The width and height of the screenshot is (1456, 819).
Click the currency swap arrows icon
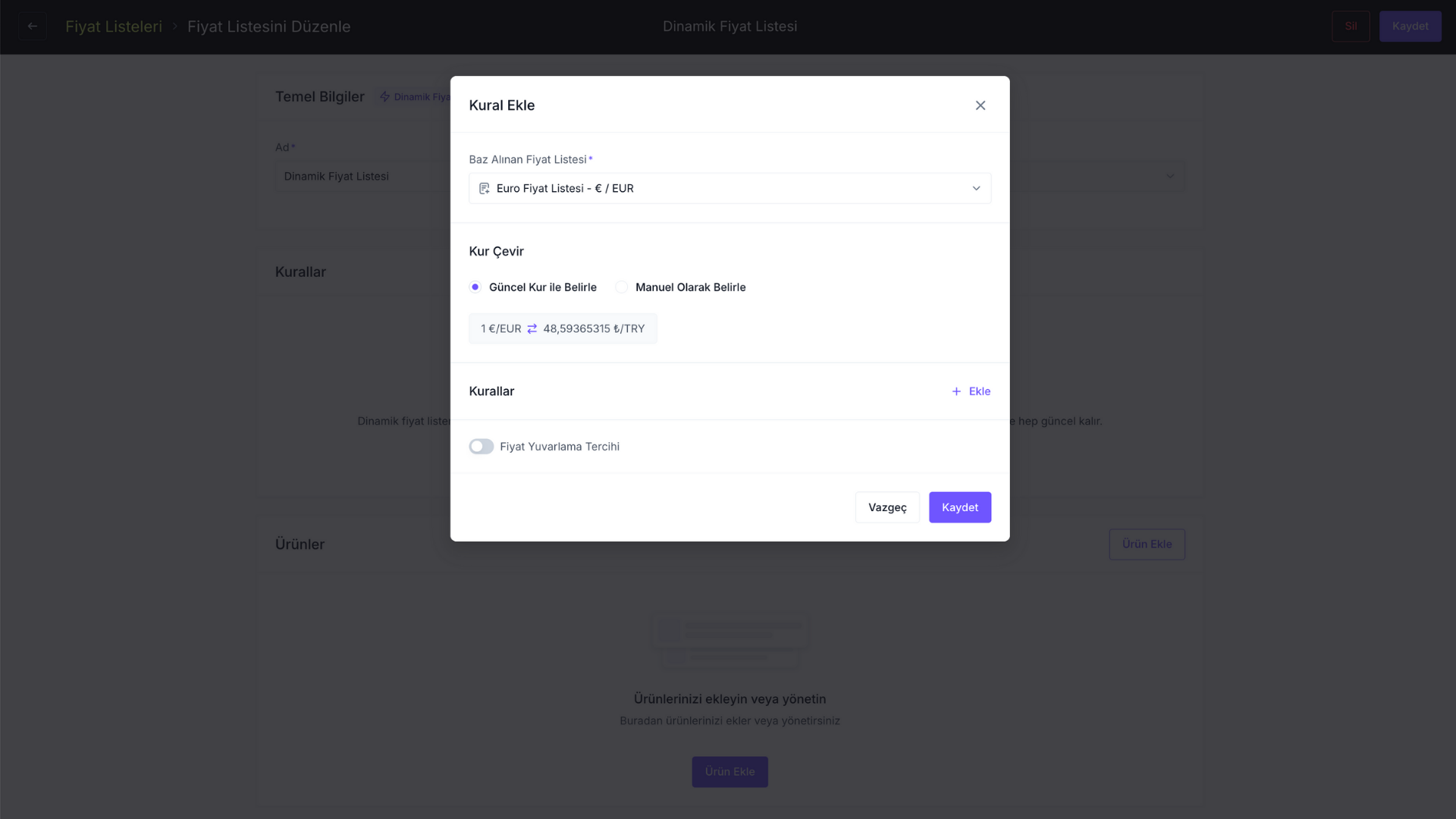532,328
